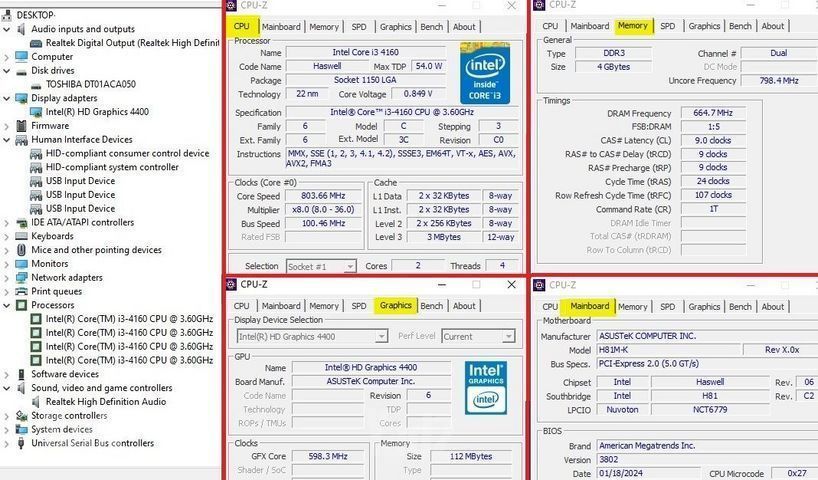This screenshot has width=818, height=480.
Task: Click the BIOS Version value 3802
Action: tap(707, 460)
